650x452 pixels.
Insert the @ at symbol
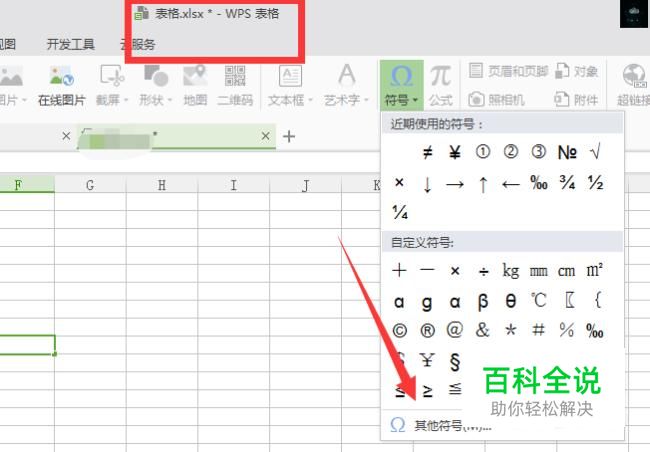click(455, 330)
